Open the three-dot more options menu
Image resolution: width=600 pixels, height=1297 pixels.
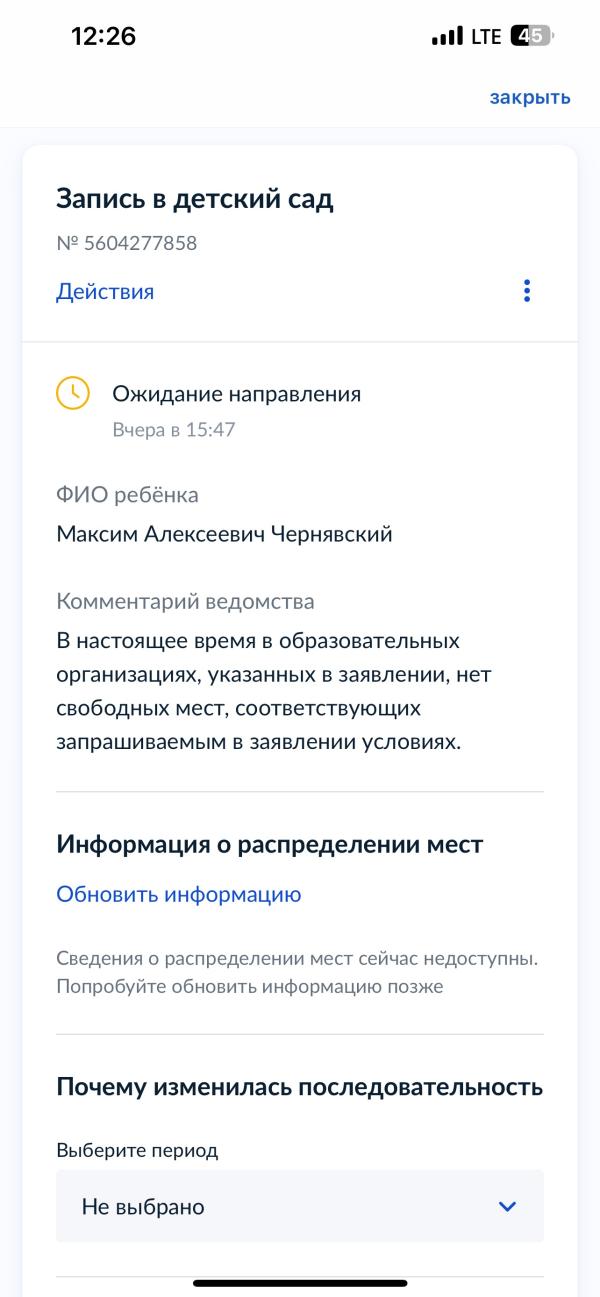click(x=527, y=291)
